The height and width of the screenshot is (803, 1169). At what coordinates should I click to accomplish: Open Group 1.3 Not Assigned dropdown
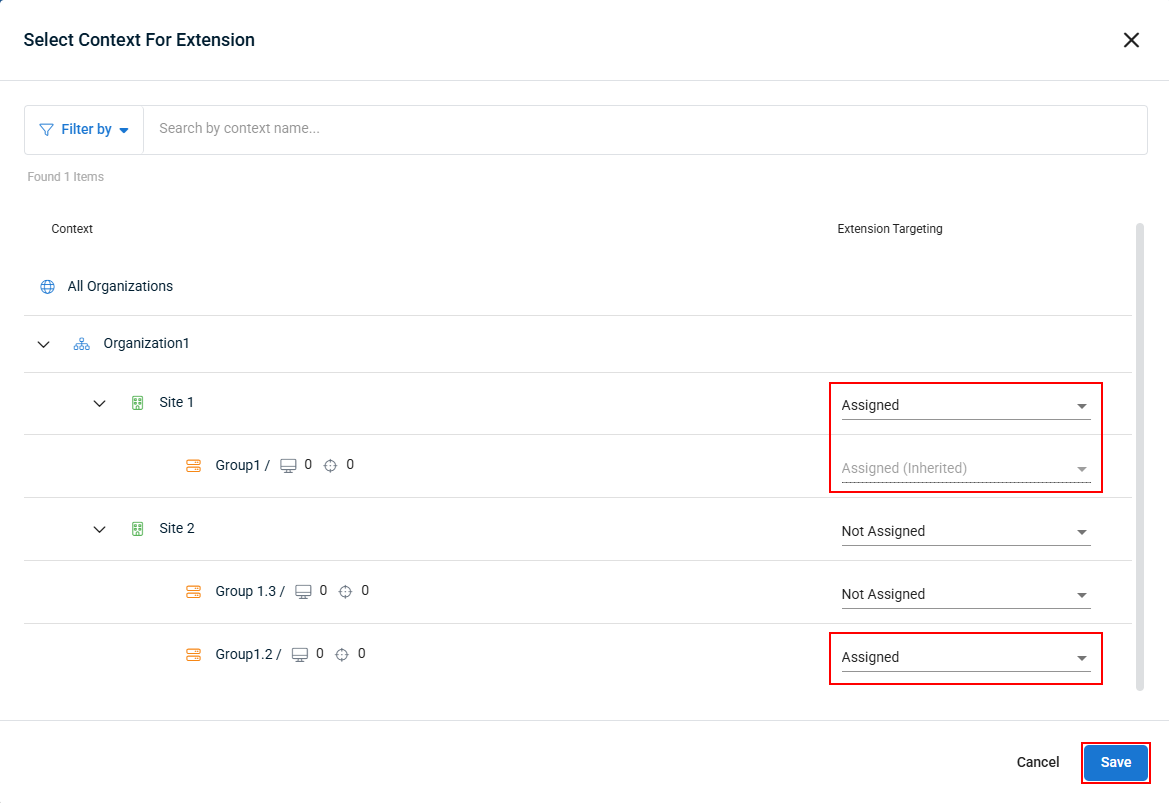click(965, 594)
